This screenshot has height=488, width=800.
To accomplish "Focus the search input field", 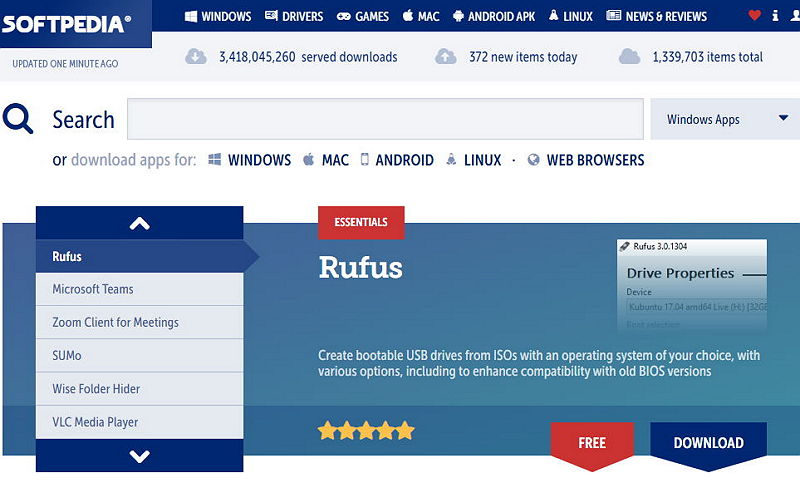I will 385,119.
